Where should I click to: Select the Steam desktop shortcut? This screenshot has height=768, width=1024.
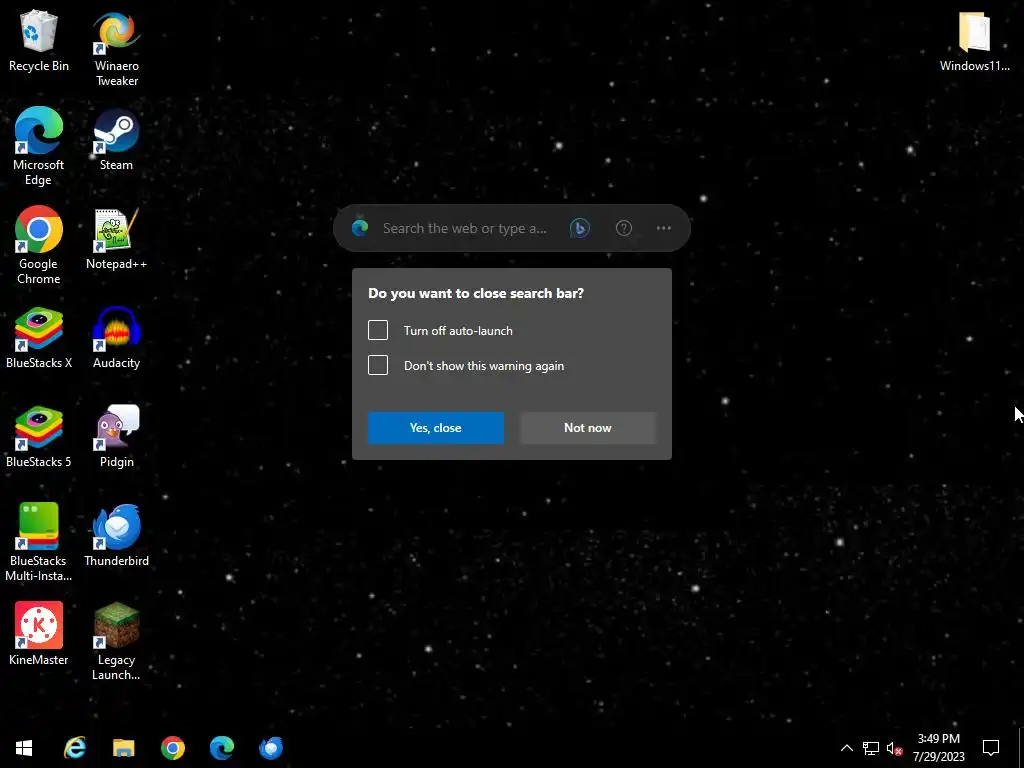(x=116, y=140)
